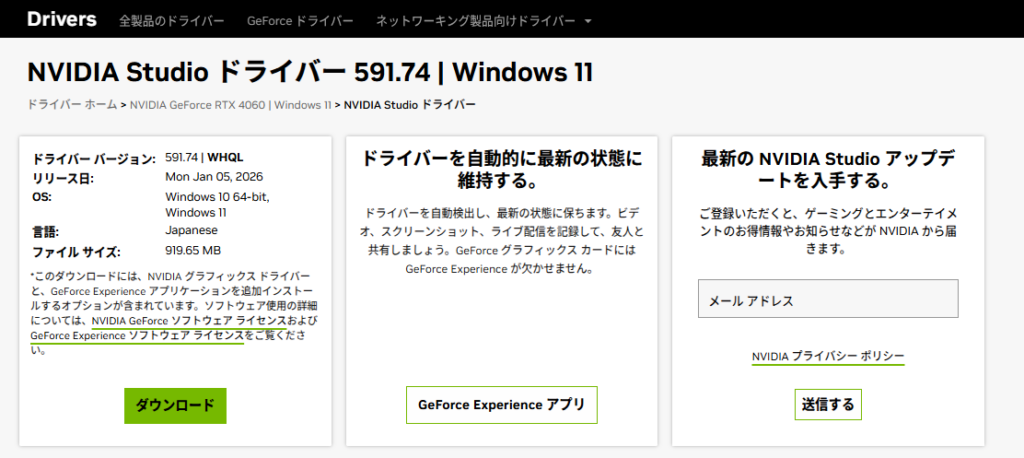Click the NVIDIA Studio ドライバー 591.74 page heading
Image resolution: width=1024 pixels, height=458 pixels.
click(310, 72)
